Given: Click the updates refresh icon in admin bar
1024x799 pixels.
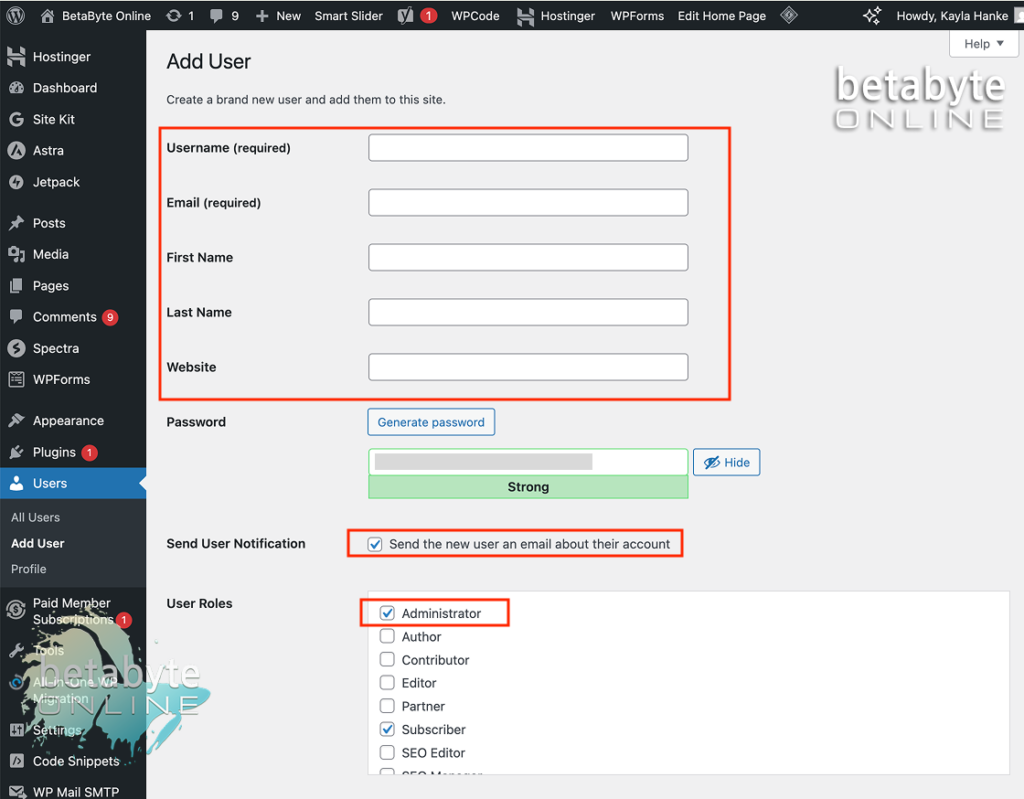Looking at the screenshot, I should point(174,16).
